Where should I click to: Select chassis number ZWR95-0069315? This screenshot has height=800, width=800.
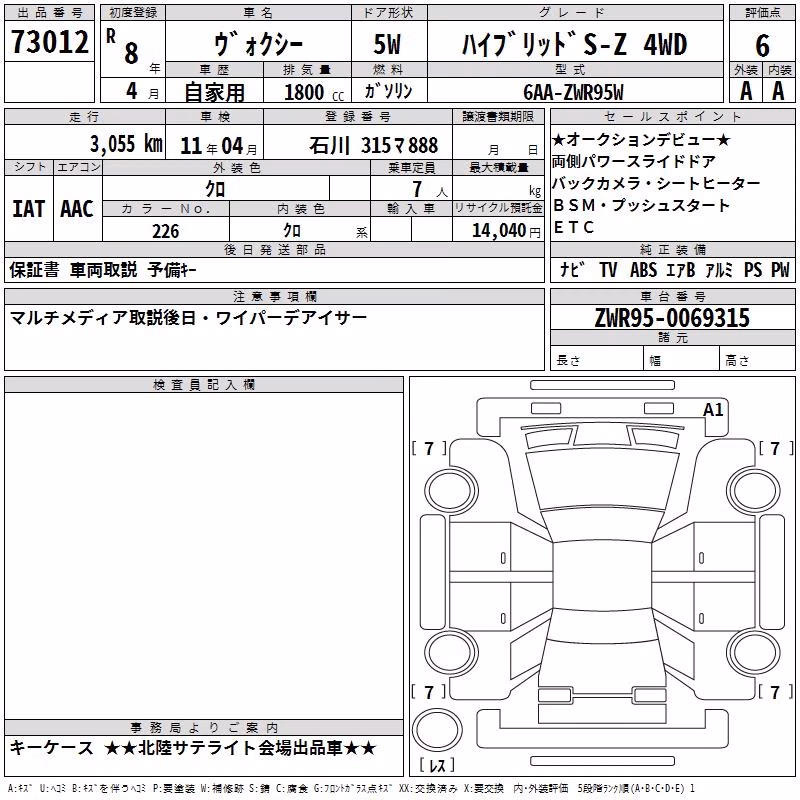click(672, 318)
